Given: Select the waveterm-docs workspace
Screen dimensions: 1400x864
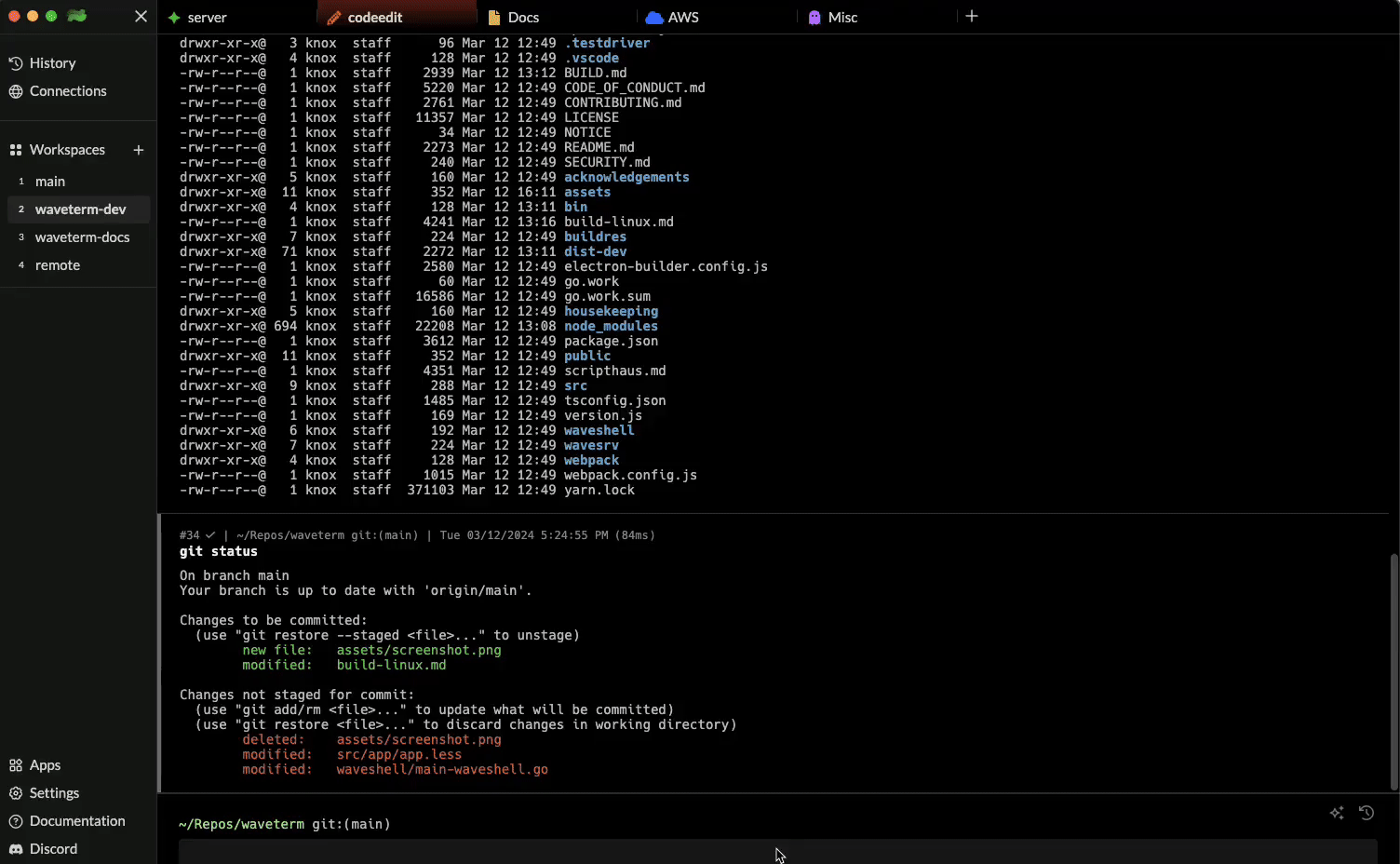Looking at the screenshot, I should click(x=78, y=237).
